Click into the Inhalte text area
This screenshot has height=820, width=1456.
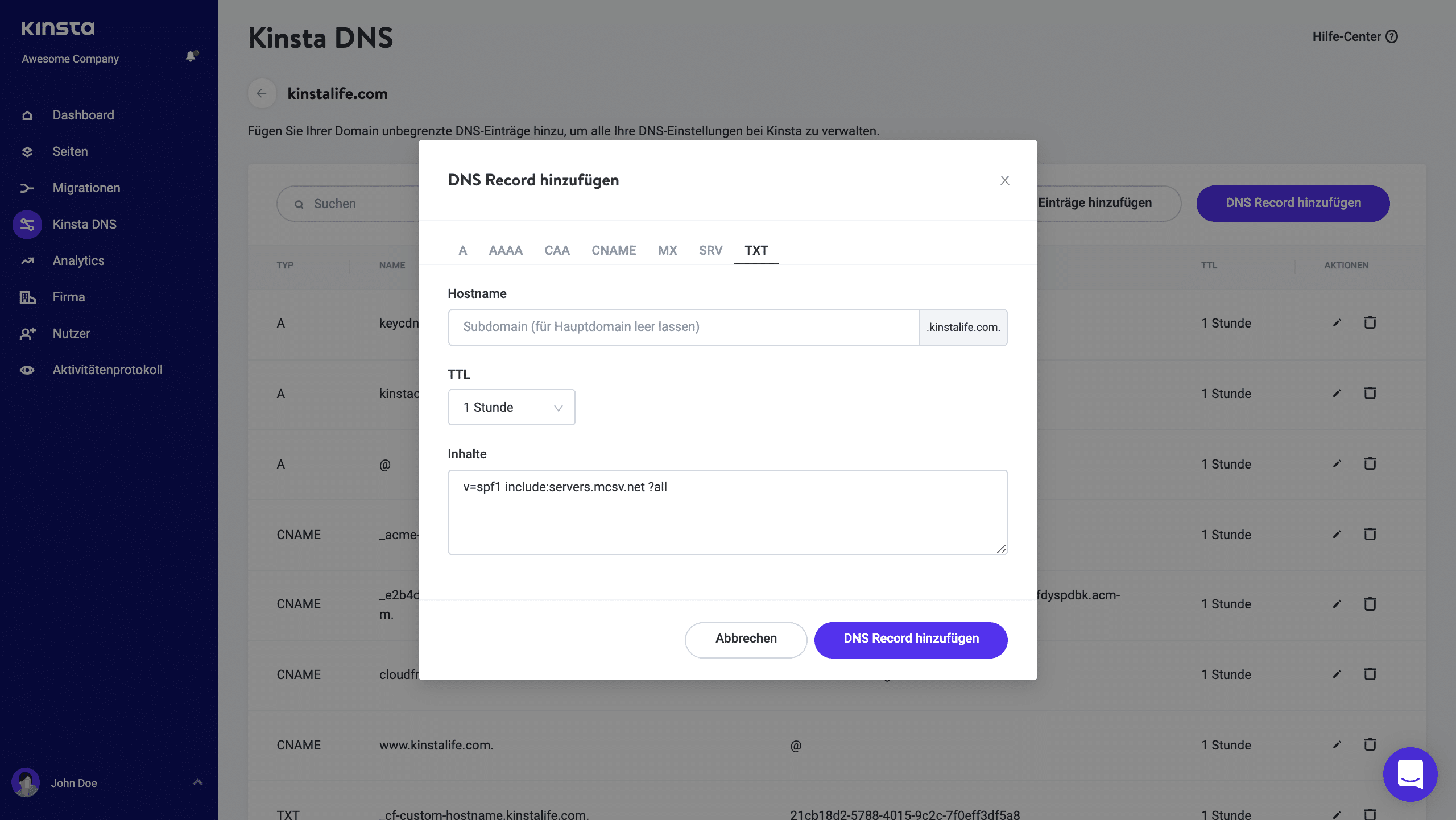pyautogui.click(x=727, y=512)
